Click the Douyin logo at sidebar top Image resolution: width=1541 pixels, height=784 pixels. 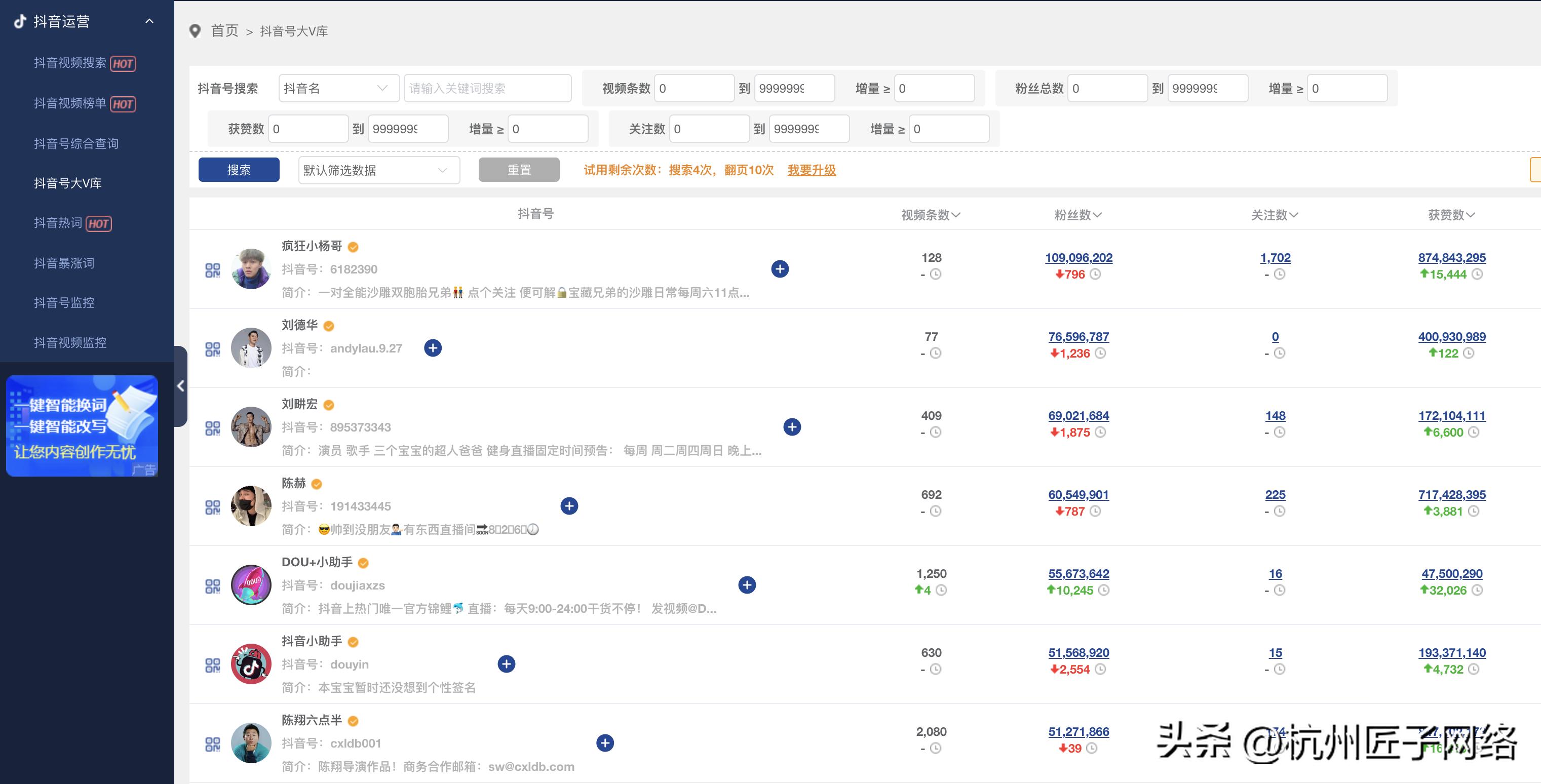tap(20, 22)
